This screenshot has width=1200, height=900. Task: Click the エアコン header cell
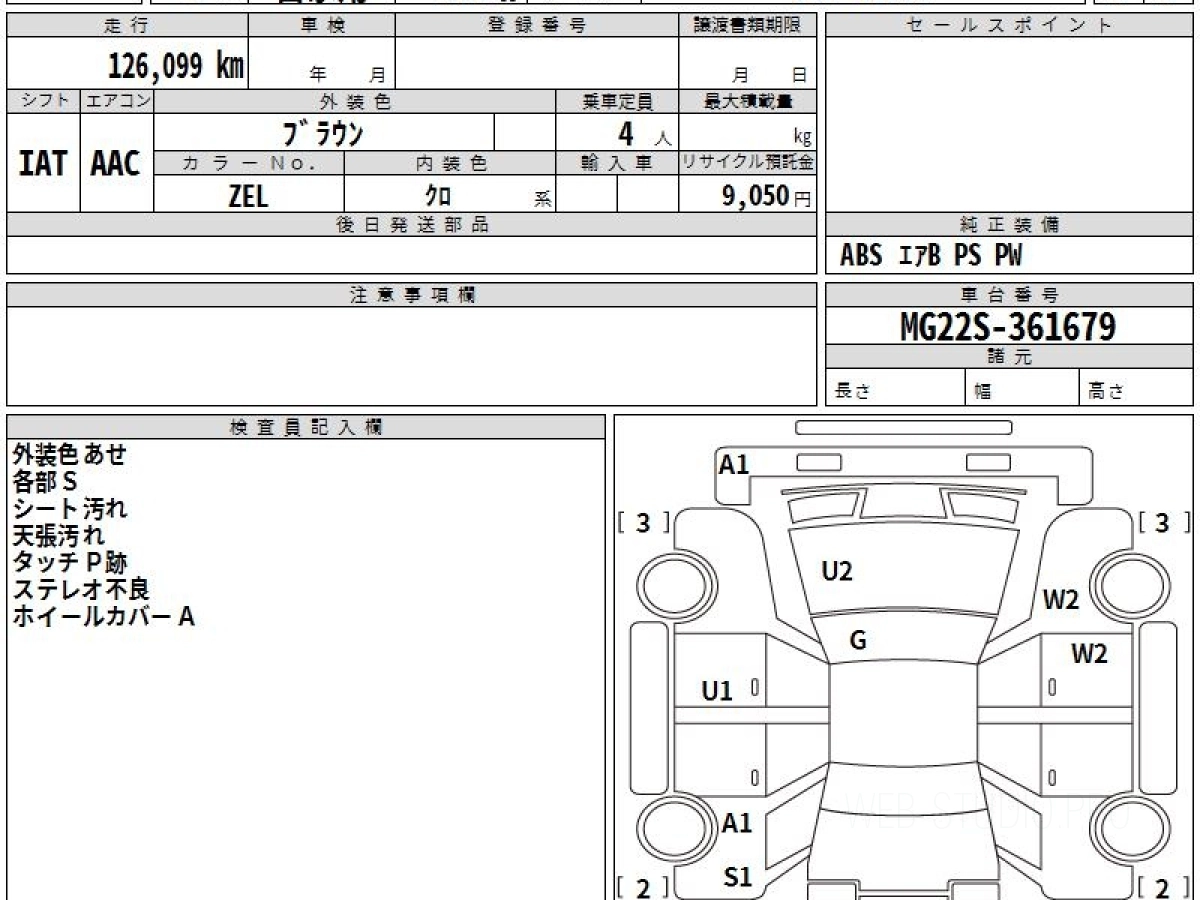pyautogui.click(x=117, y=101)
